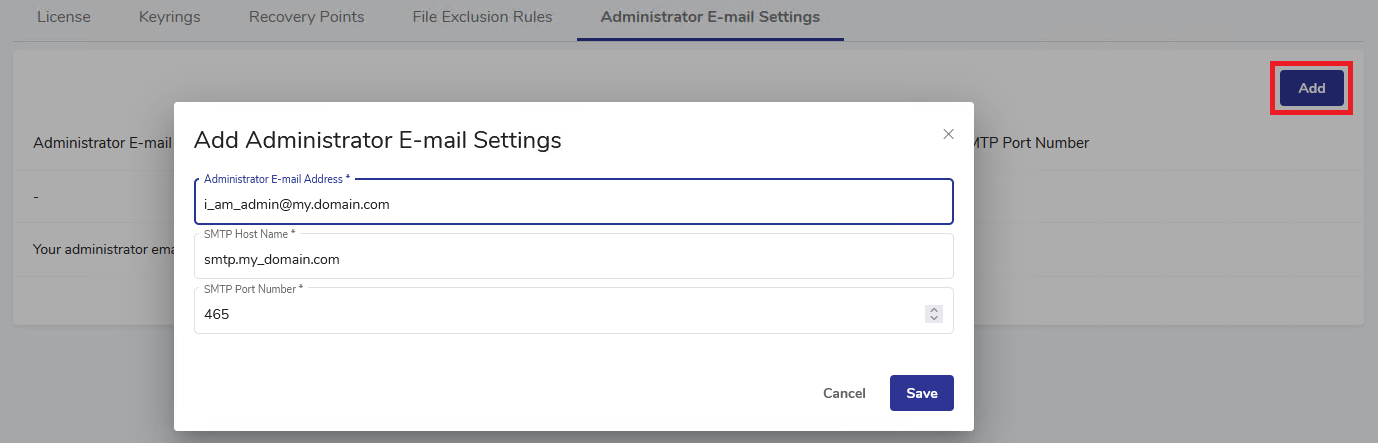Focus the SMTP Host Name field
The image size is (1378, 443).
coord(572,259)
